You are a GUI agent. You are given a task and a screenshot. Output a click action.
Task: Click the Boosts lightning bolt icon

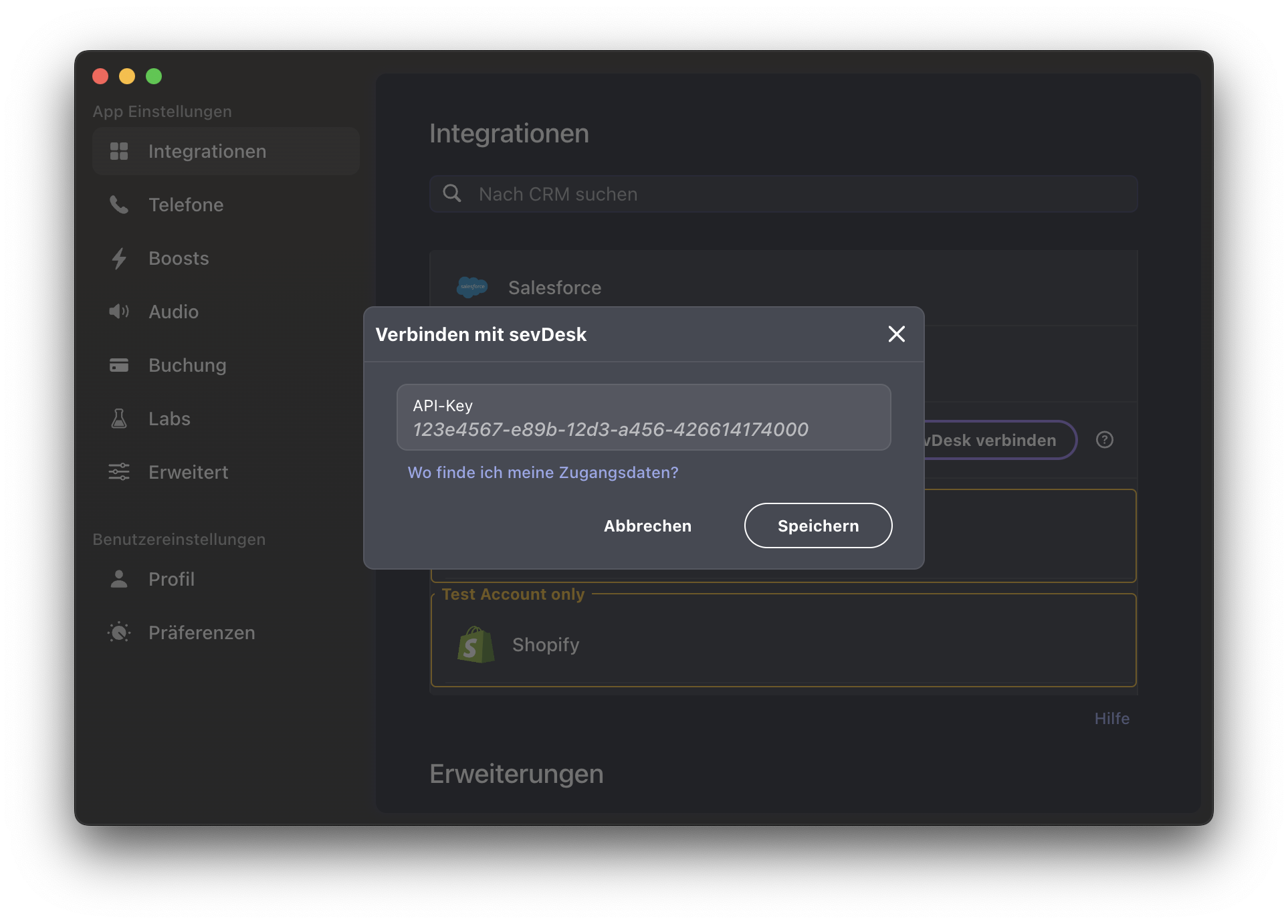[119, 258]
